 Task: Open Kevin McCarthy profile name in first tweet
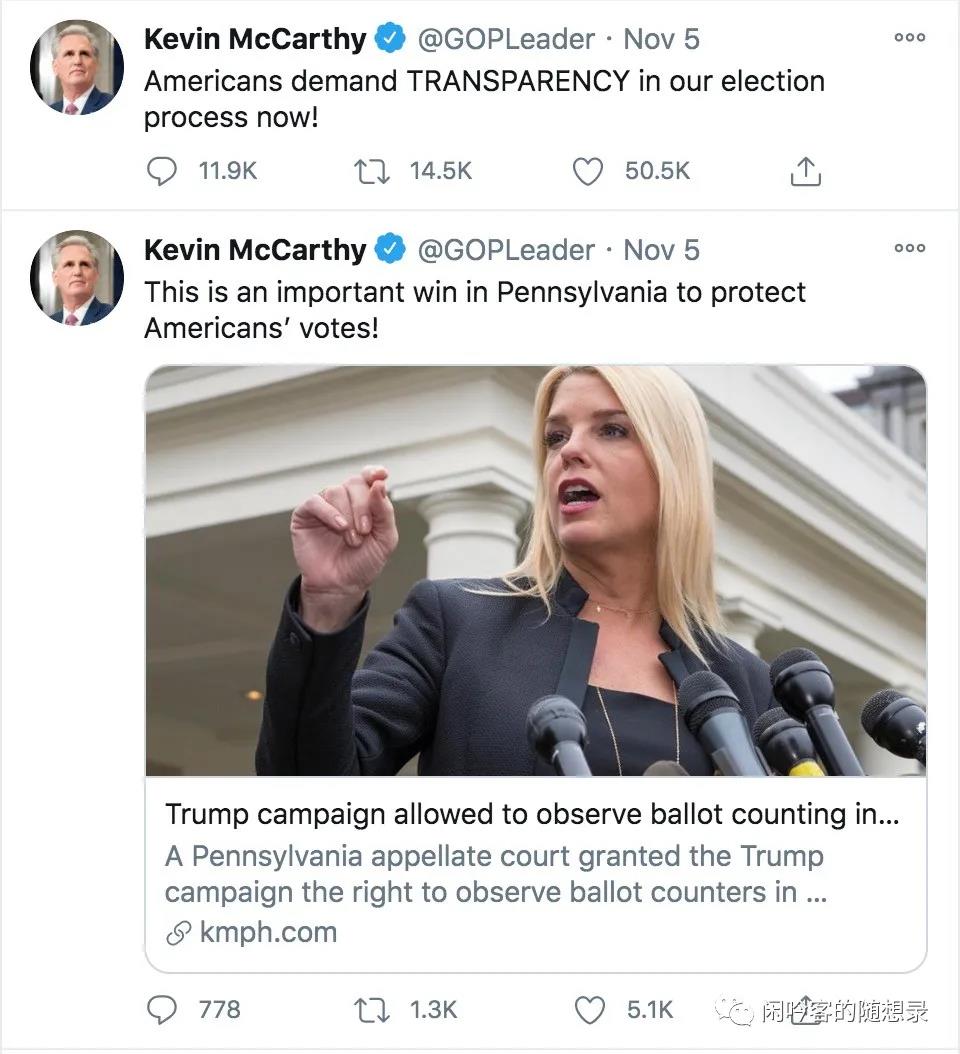point(255,40)
